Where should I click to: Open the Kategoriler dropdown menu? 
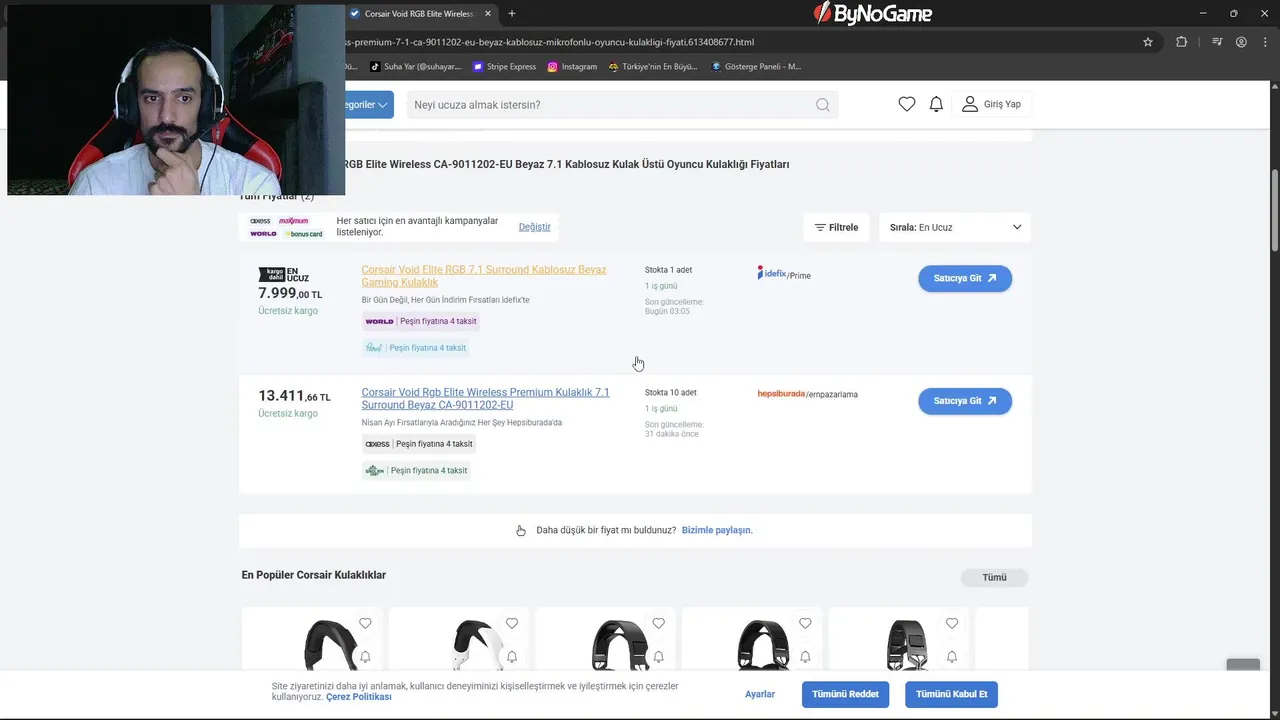click(x=368, y=105)
